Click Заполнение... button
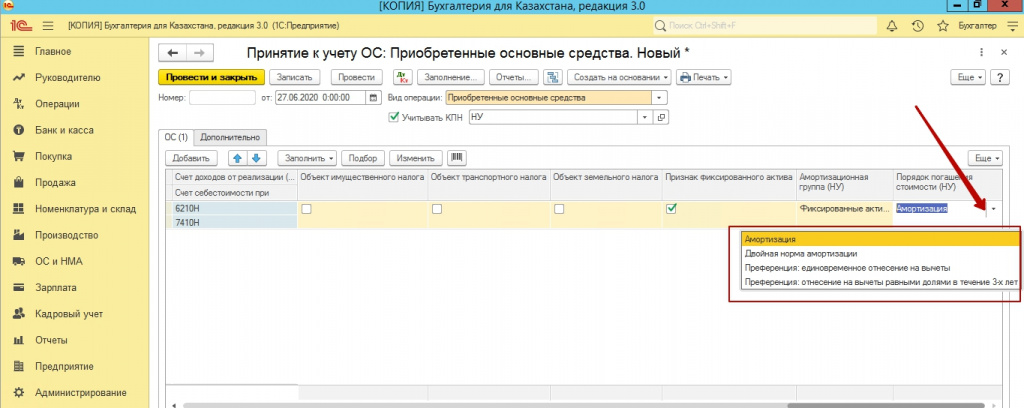The width and height of the screenshot is (1024, 408). [x=451, y=77]
